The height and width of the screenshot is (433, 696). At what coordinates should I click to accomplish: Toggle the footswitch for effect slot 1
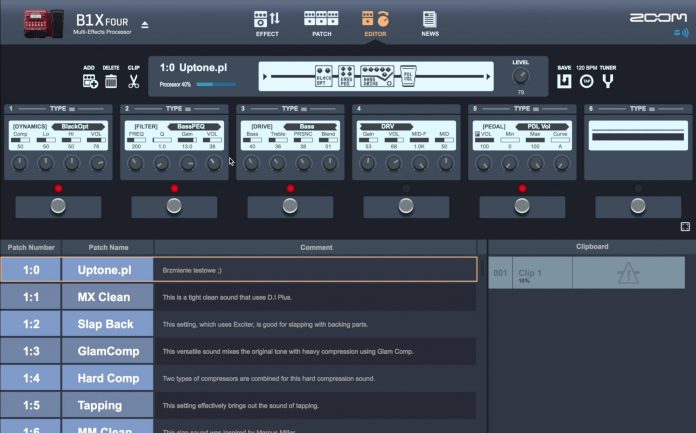click(x=58, y=206)
